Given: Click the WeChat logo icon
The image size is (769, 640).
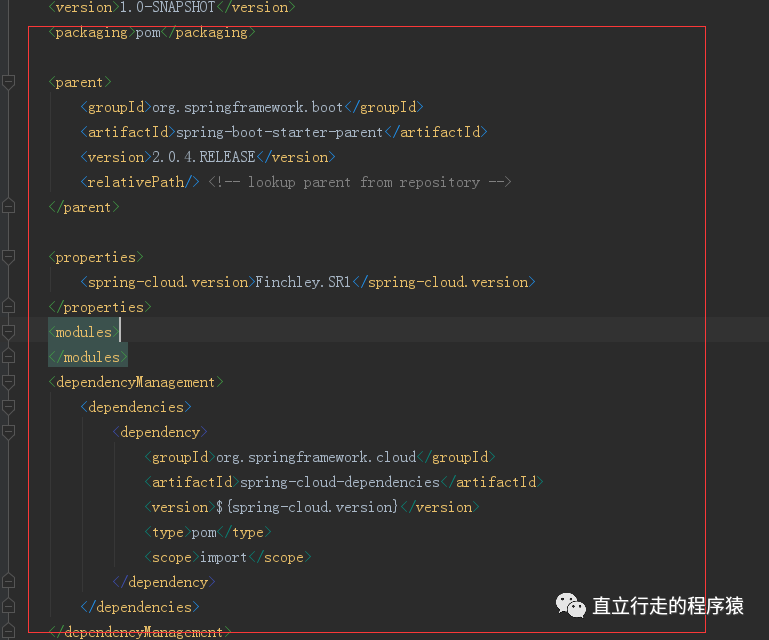Looking at the screenshot, I should tap(570, 605).
